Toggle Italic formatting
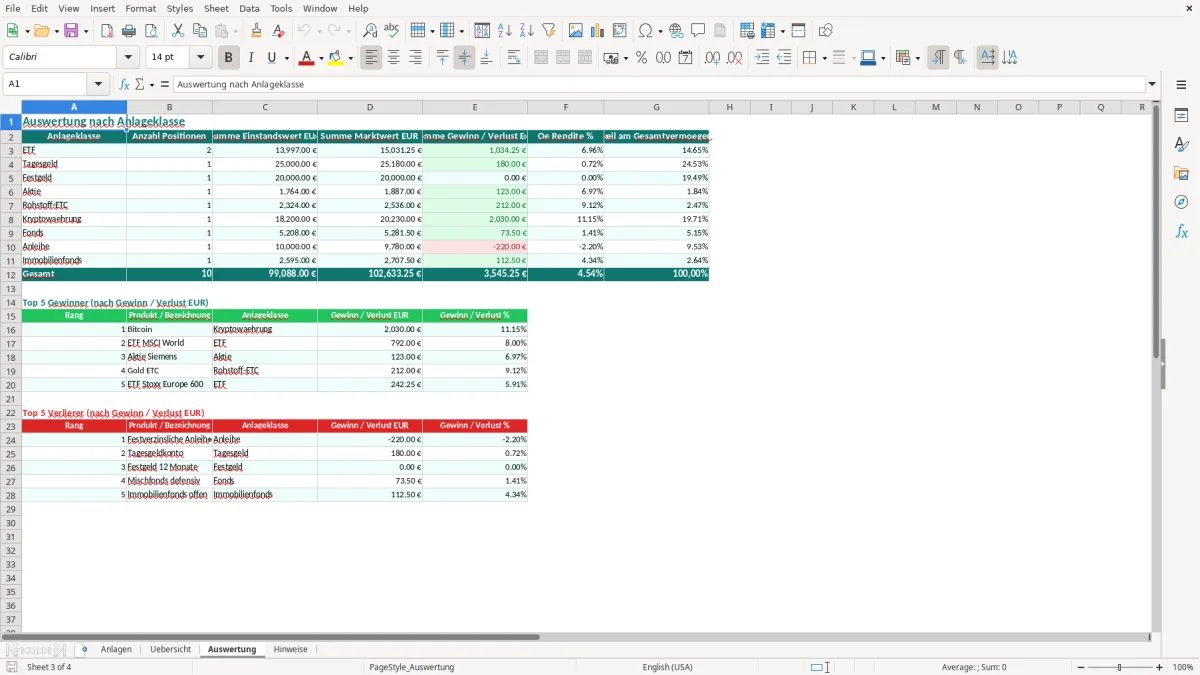Image resolution: width=1200 pixels, height=675 pixels. pos(251,58)
